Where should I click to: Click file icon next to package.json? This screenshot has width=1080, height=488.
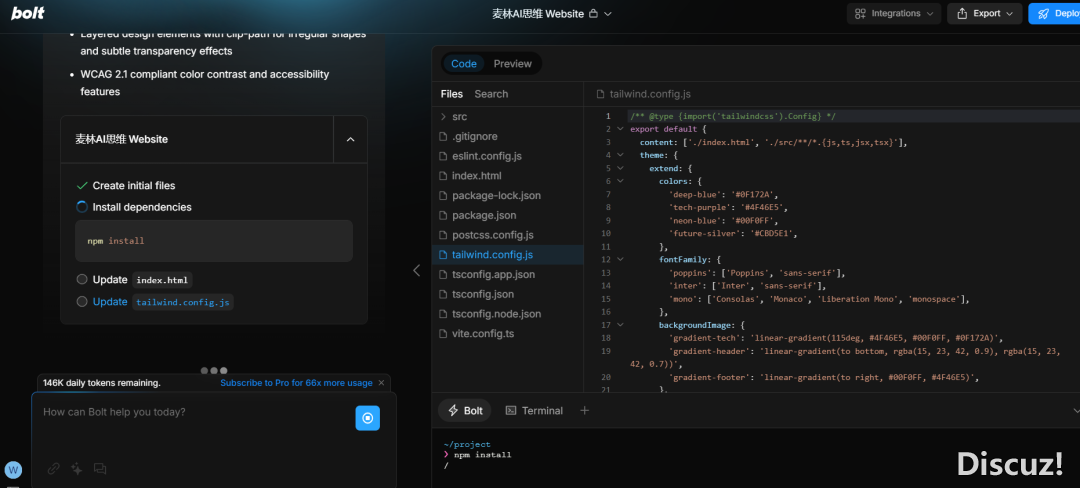click(x=443, y=215)
